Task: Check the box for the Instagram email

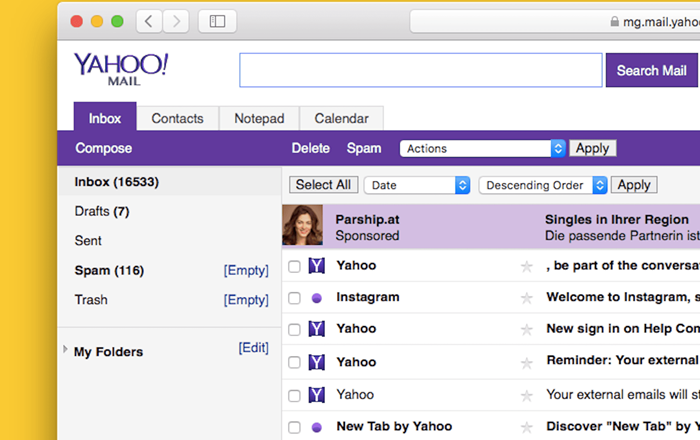Action: (294, 298)
